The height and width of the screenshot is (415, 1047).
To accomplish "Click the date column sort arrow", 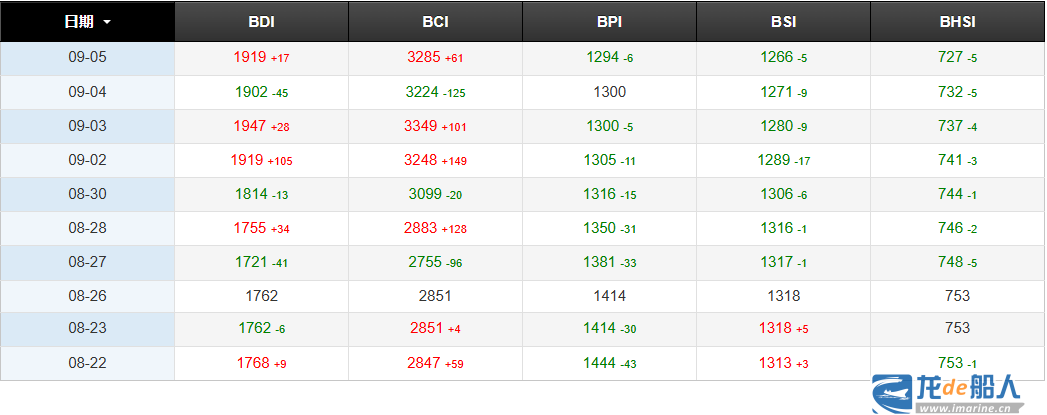I will pos(107,21).
